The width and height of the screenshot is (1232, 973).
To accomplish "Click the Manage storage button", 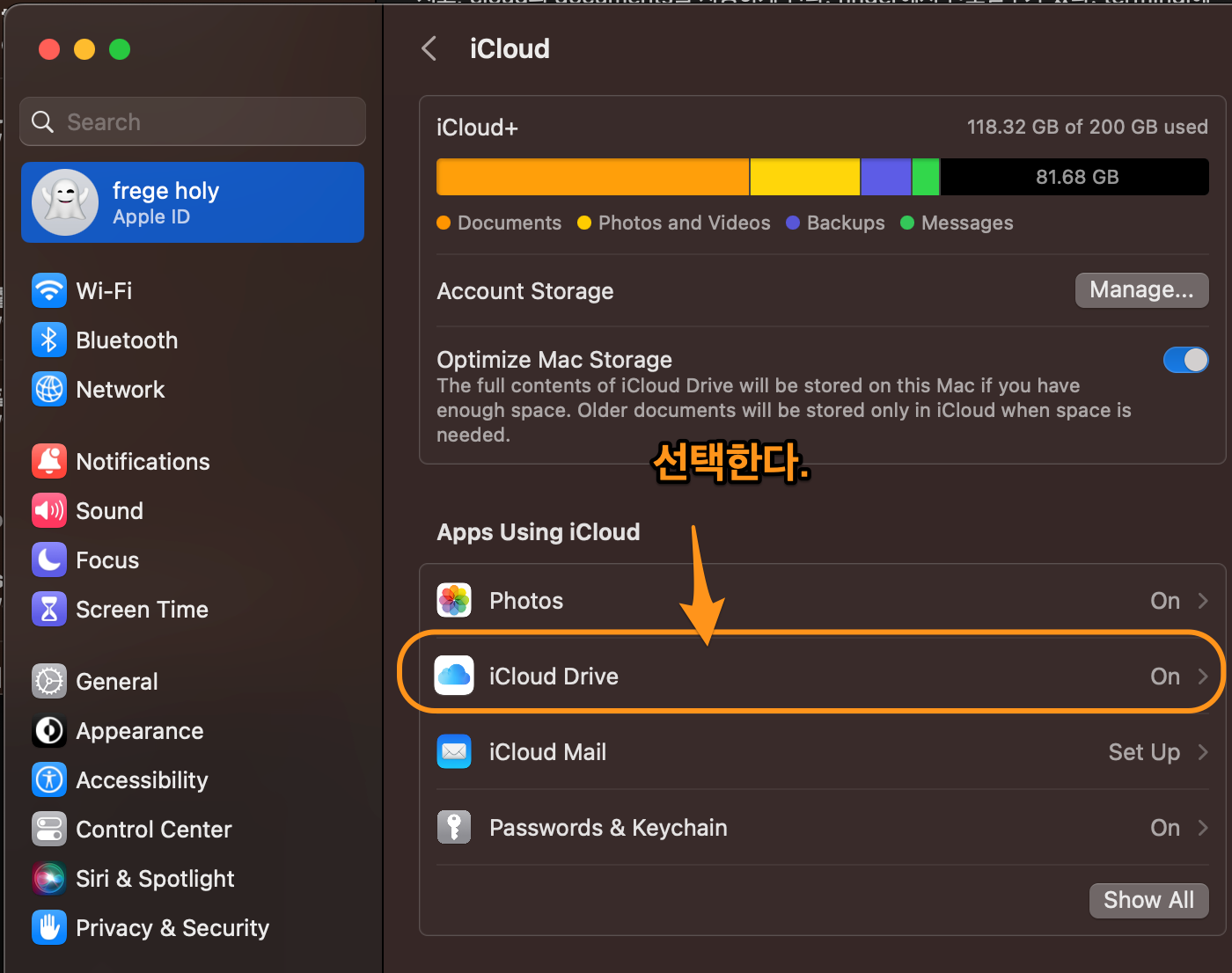I will click(1141, 289).
